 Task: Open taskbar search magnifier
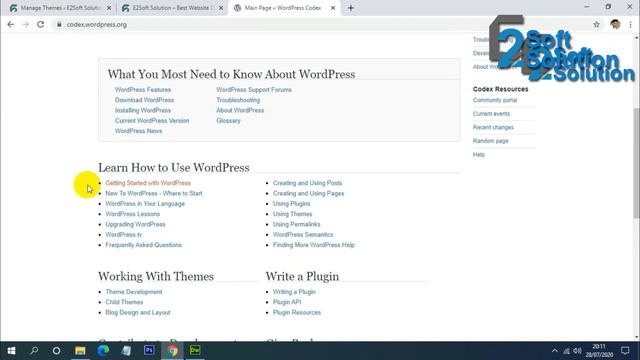click(34, 351)
